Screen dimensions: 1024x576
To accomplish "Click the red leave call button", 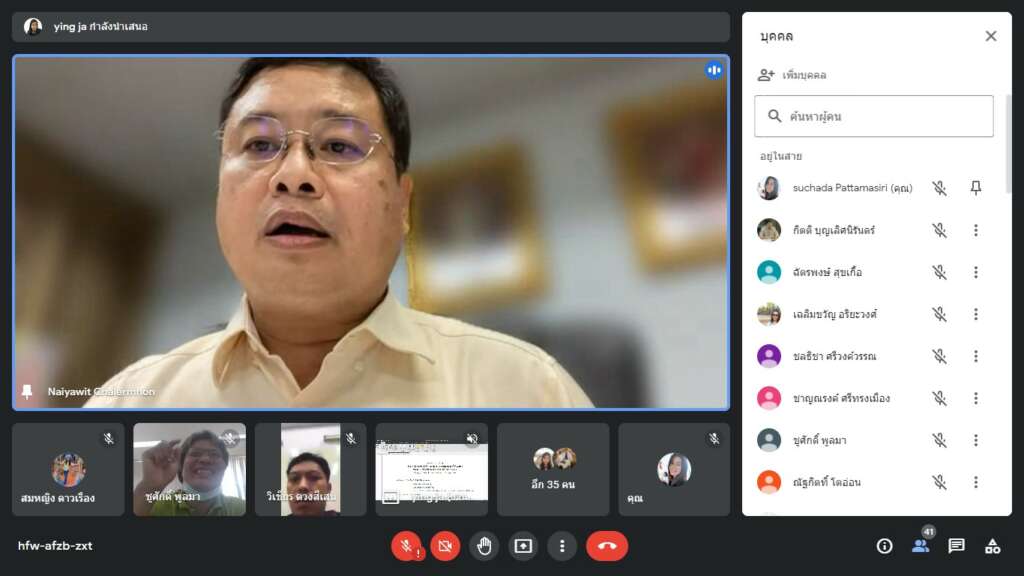I will 606,546.
